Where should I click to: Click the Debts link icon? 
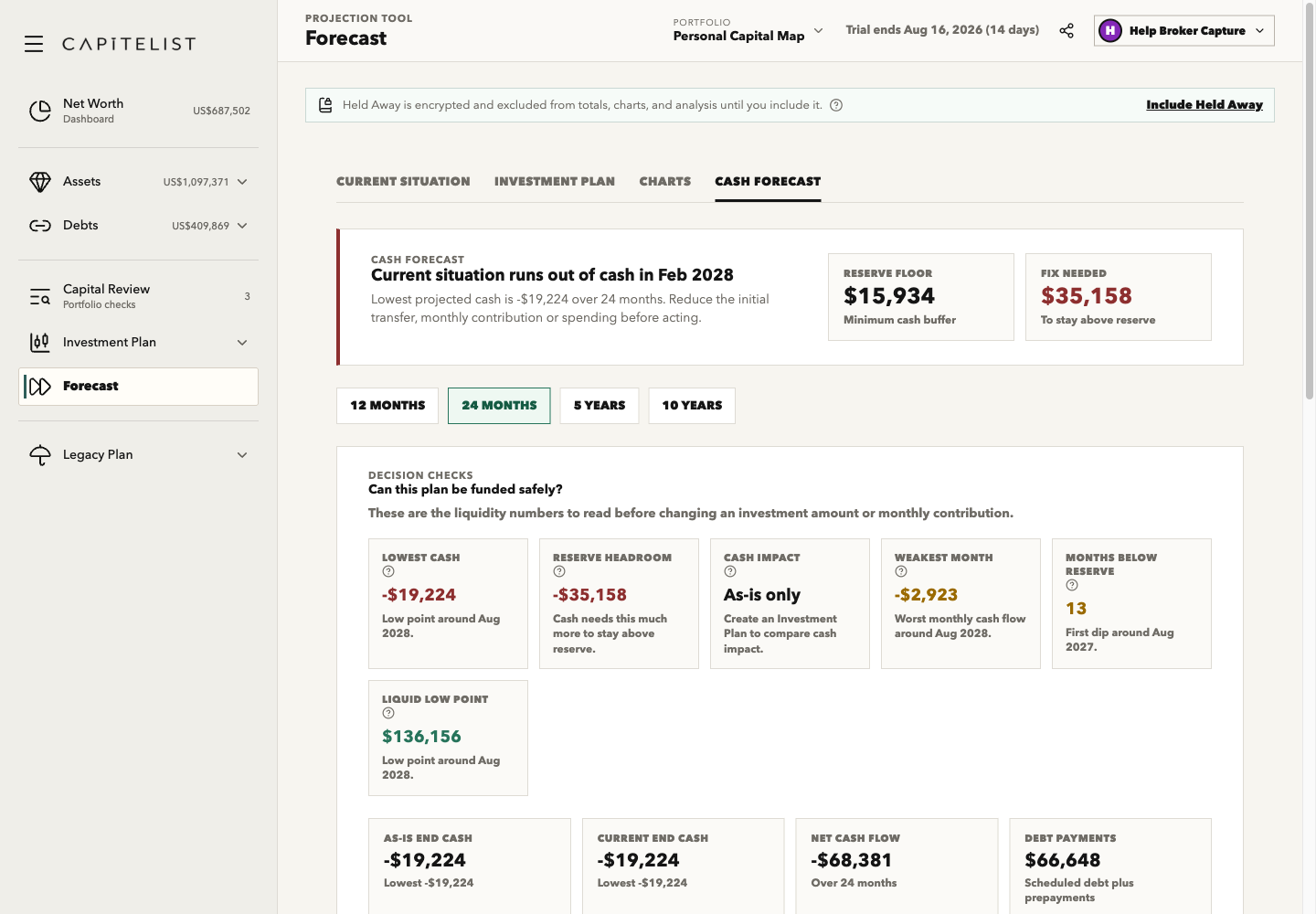pos(40,226)
